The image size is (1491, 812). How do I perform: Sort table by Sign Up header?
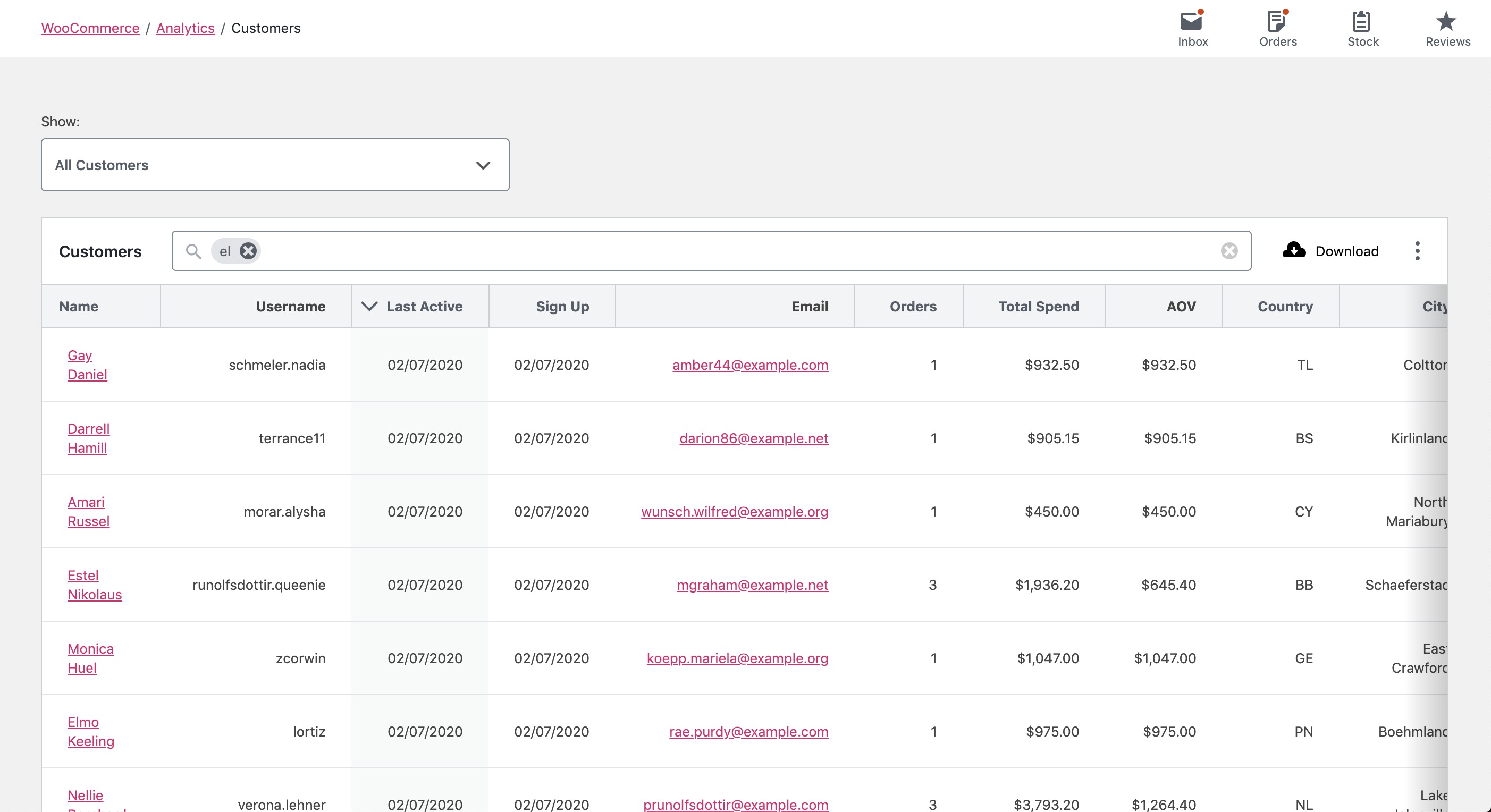click(x=561, y=306)
